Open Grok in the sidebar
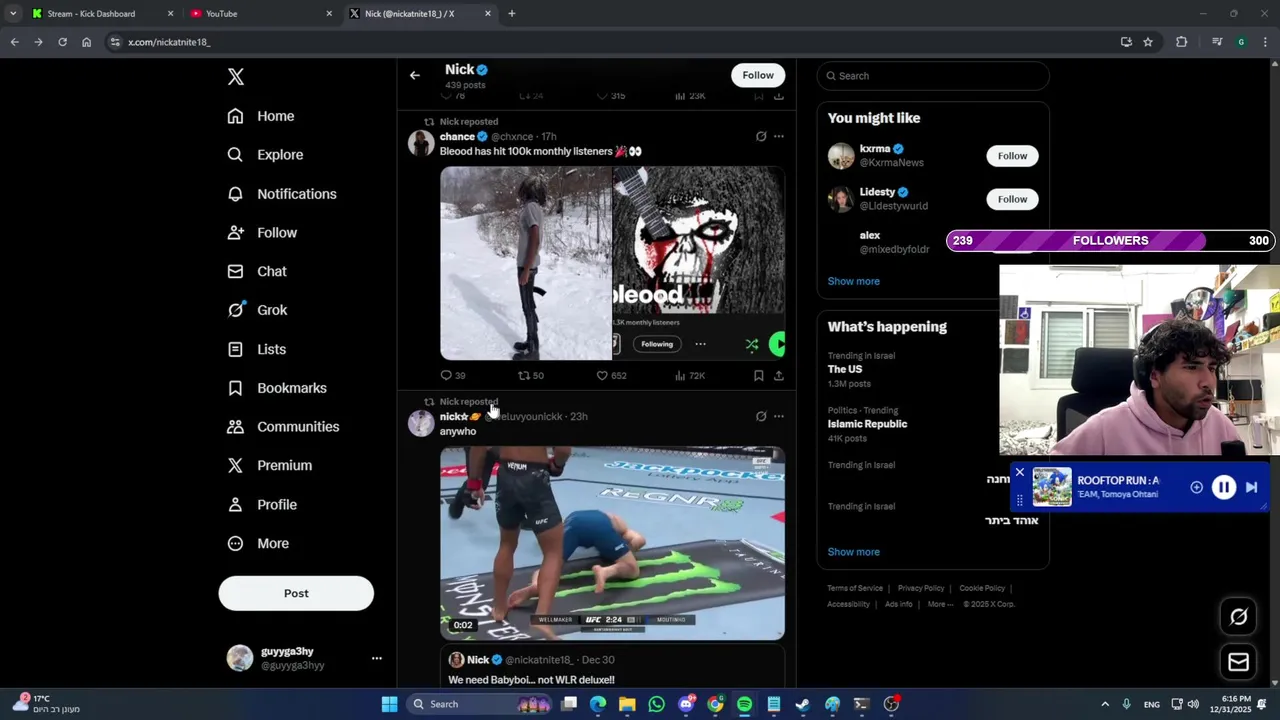 tap(257, 310)
